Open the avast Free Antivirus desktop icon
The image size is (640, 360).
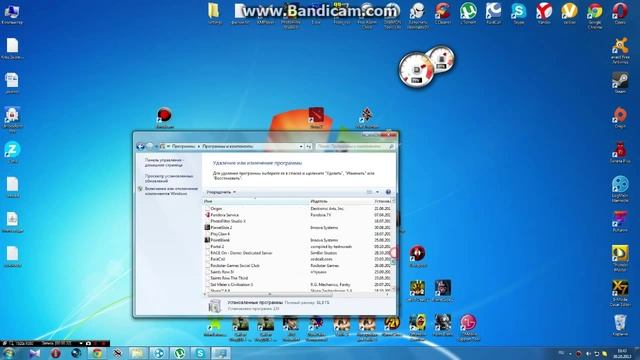coord(620,51)
